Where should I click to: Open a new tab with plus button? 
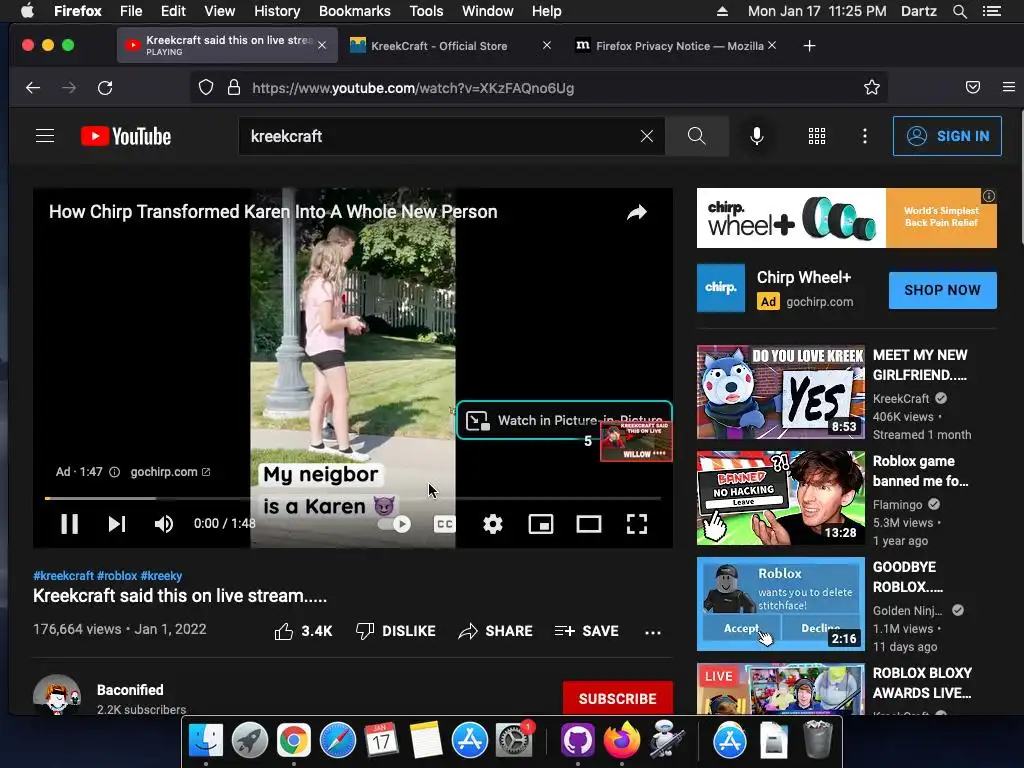[809, 46]
